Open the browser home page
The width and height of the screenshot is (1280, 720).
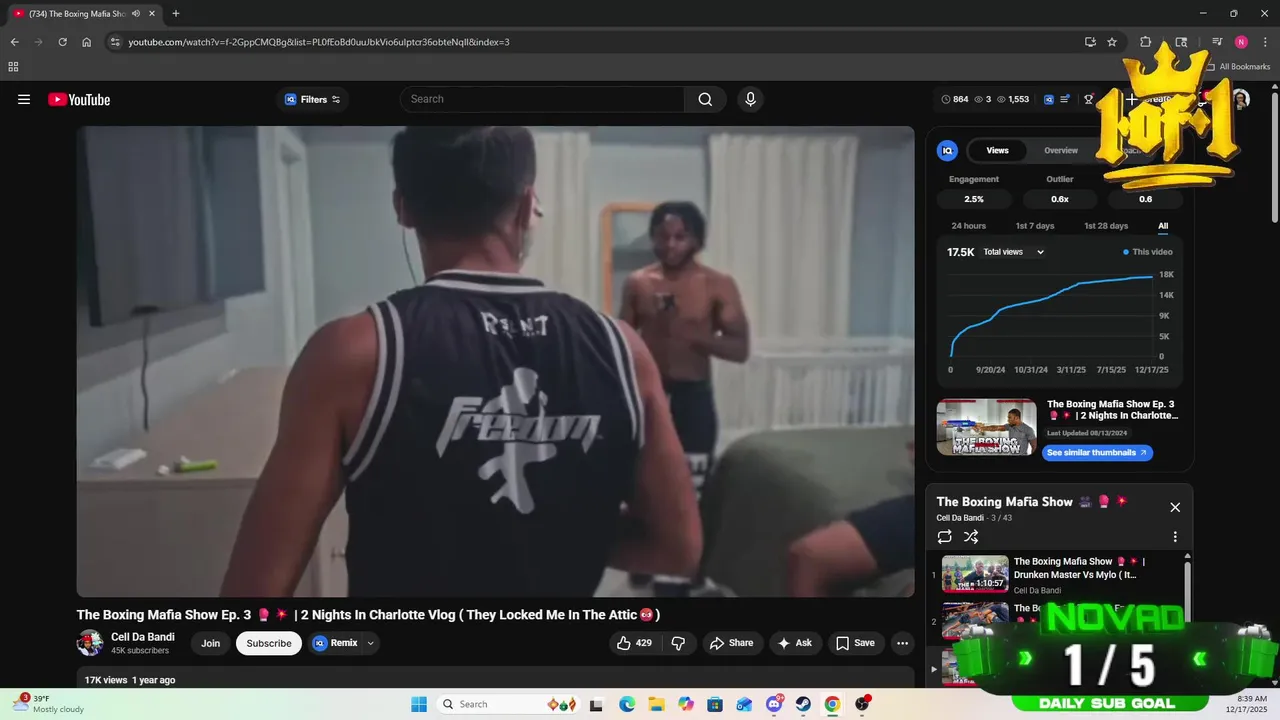coord(87,42)
